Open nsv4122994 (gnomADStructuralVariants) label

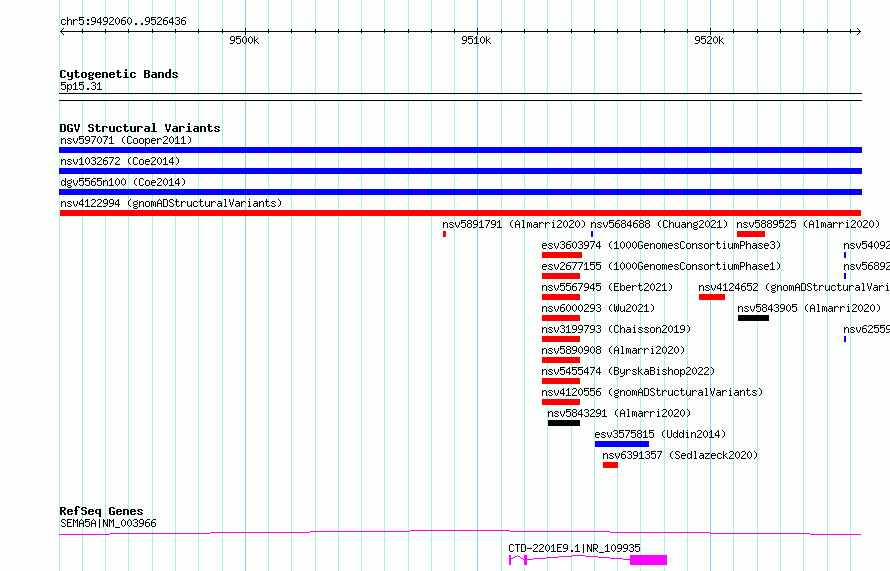(171, 203)
